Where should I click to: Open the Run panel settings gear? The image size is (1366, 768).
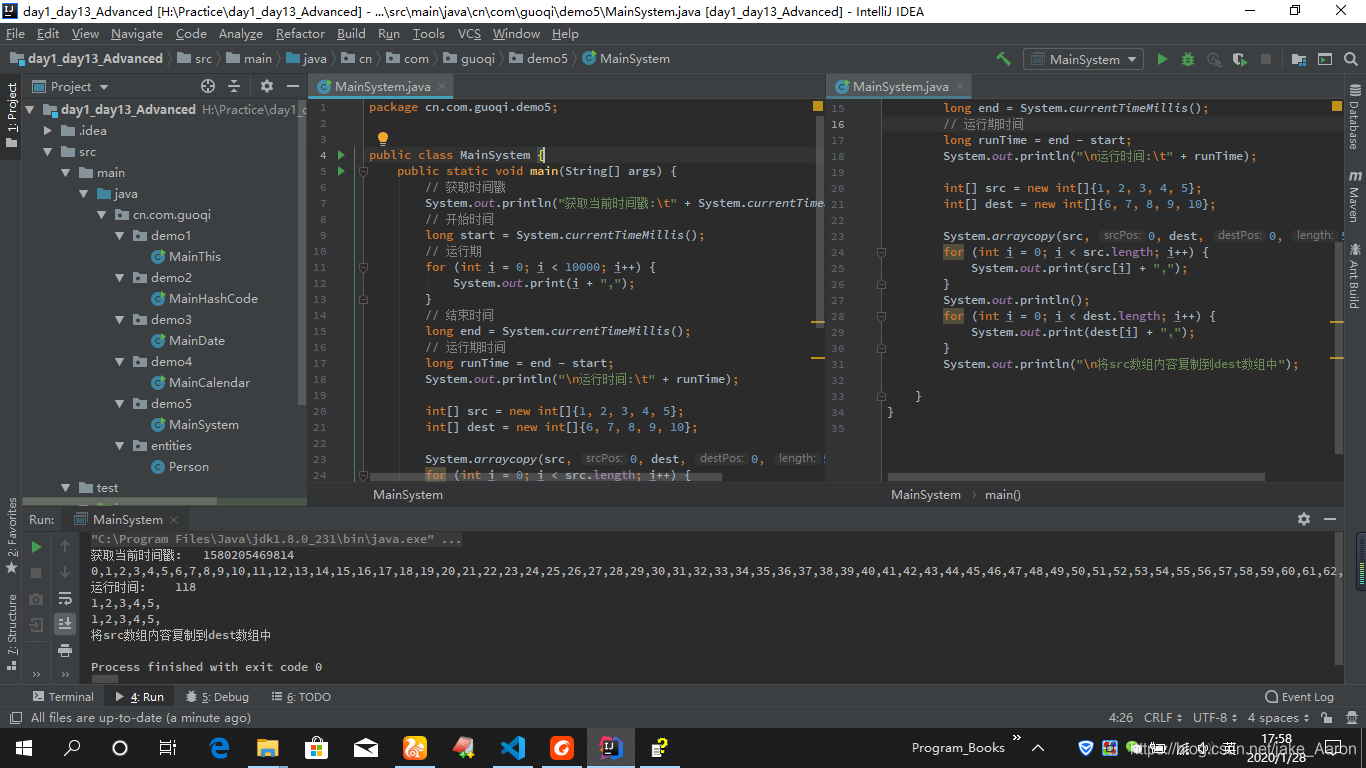[1304, 519]
